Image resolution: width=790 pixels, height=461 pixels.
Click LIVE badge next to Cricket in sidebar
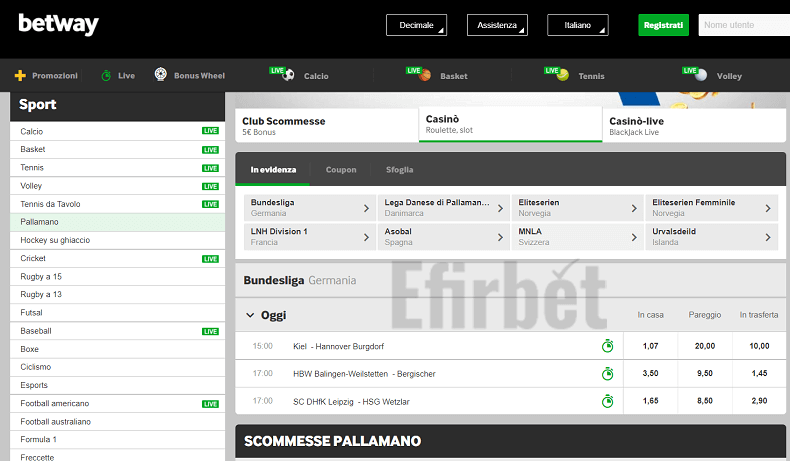point(210,259)
